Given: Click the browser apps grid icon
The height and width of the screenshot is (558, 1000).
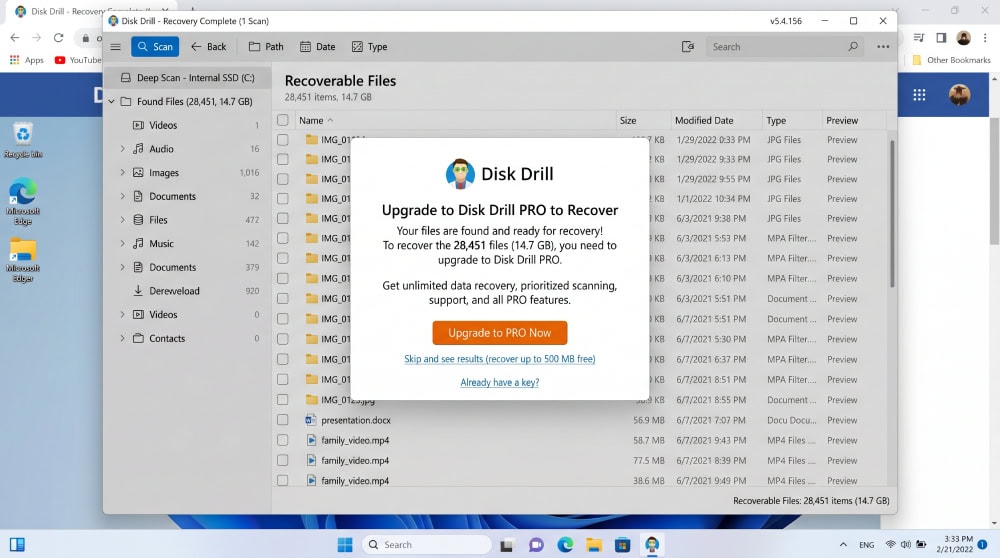Looking at the screenshot, I should [x=919, y=95].
